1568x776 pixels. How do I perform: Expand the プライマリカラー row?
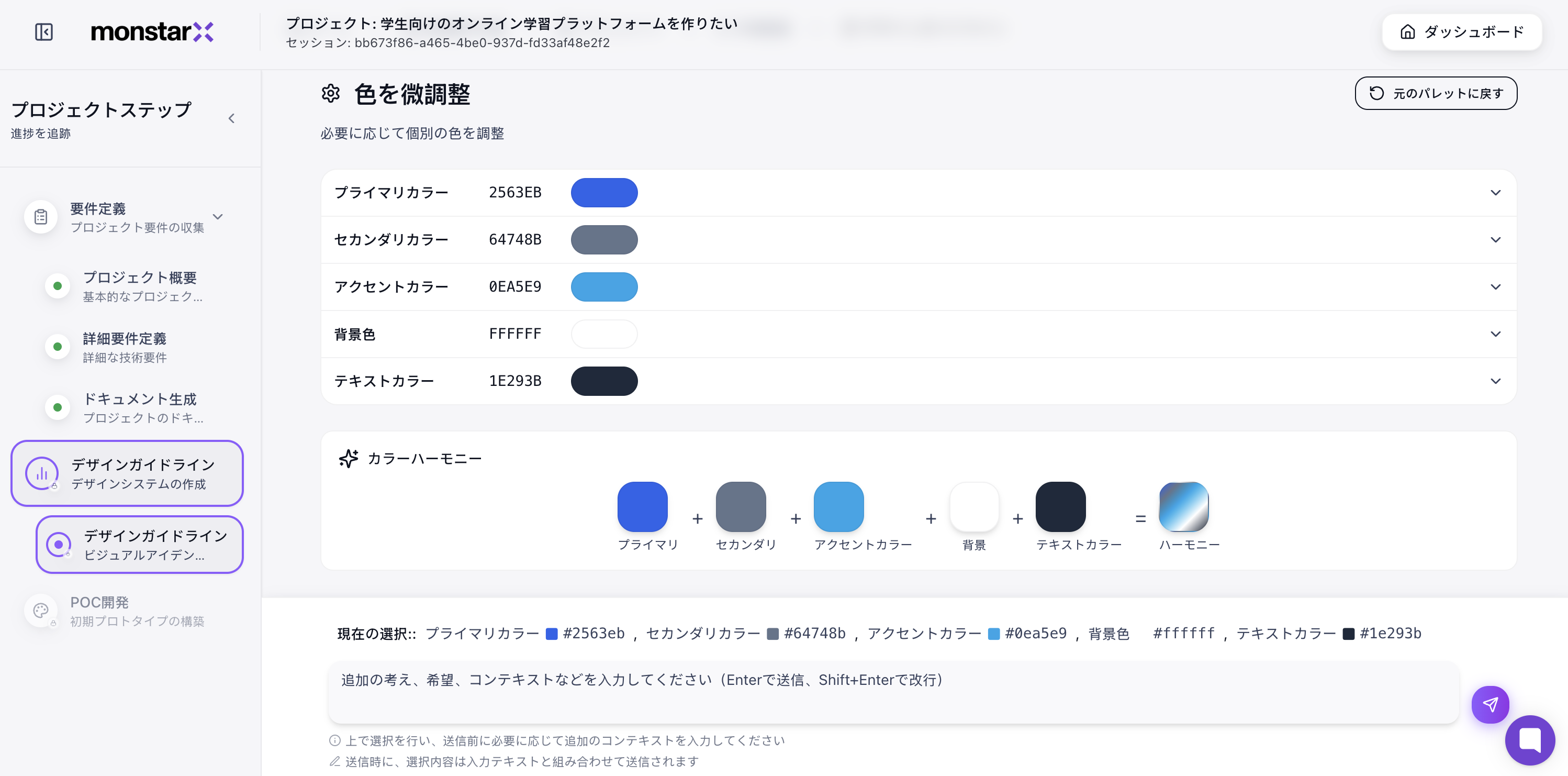pos(1496,193)
